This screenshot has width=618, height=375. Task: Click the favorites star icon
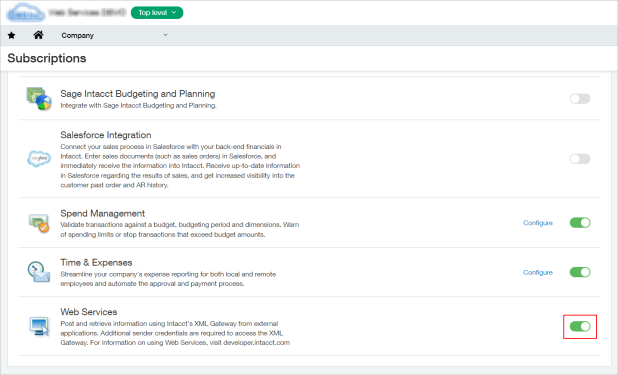pos(11,35)
